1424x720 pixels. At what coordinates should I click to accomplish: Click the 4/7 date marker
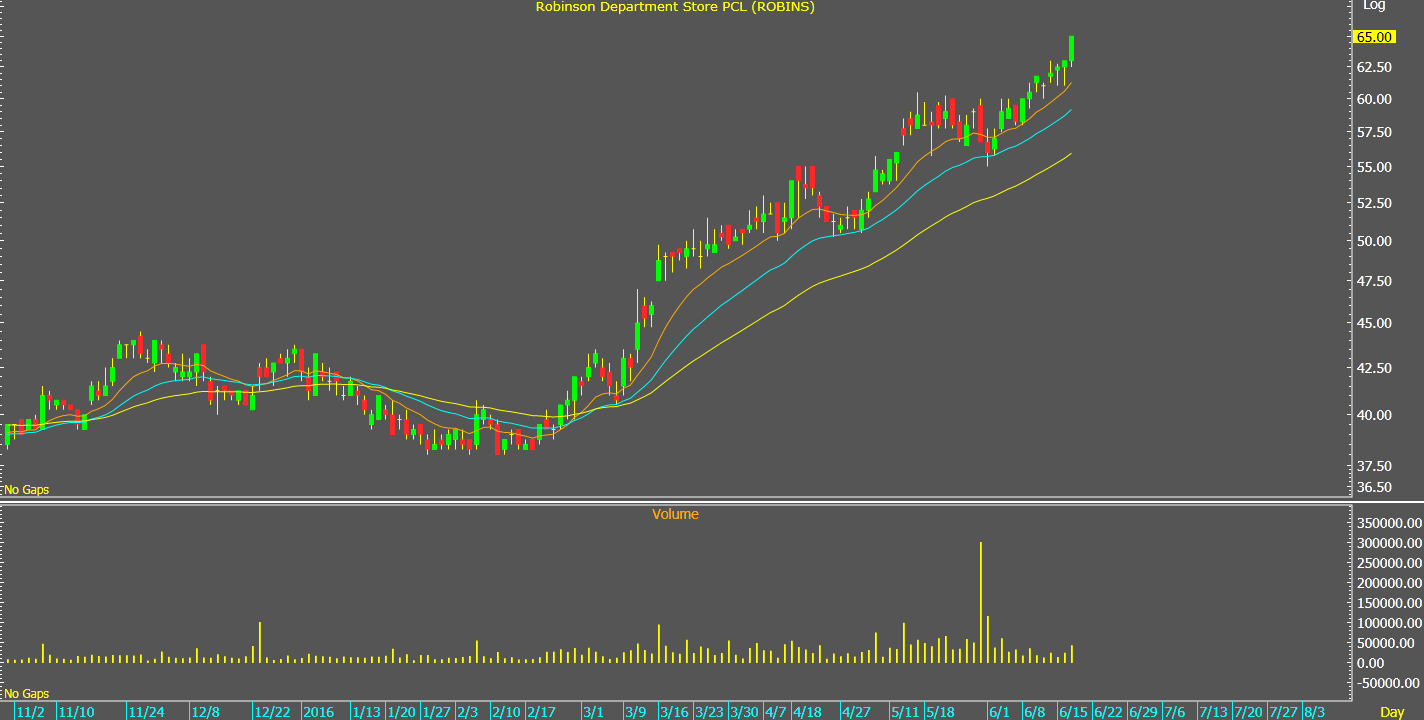point(776,712)
